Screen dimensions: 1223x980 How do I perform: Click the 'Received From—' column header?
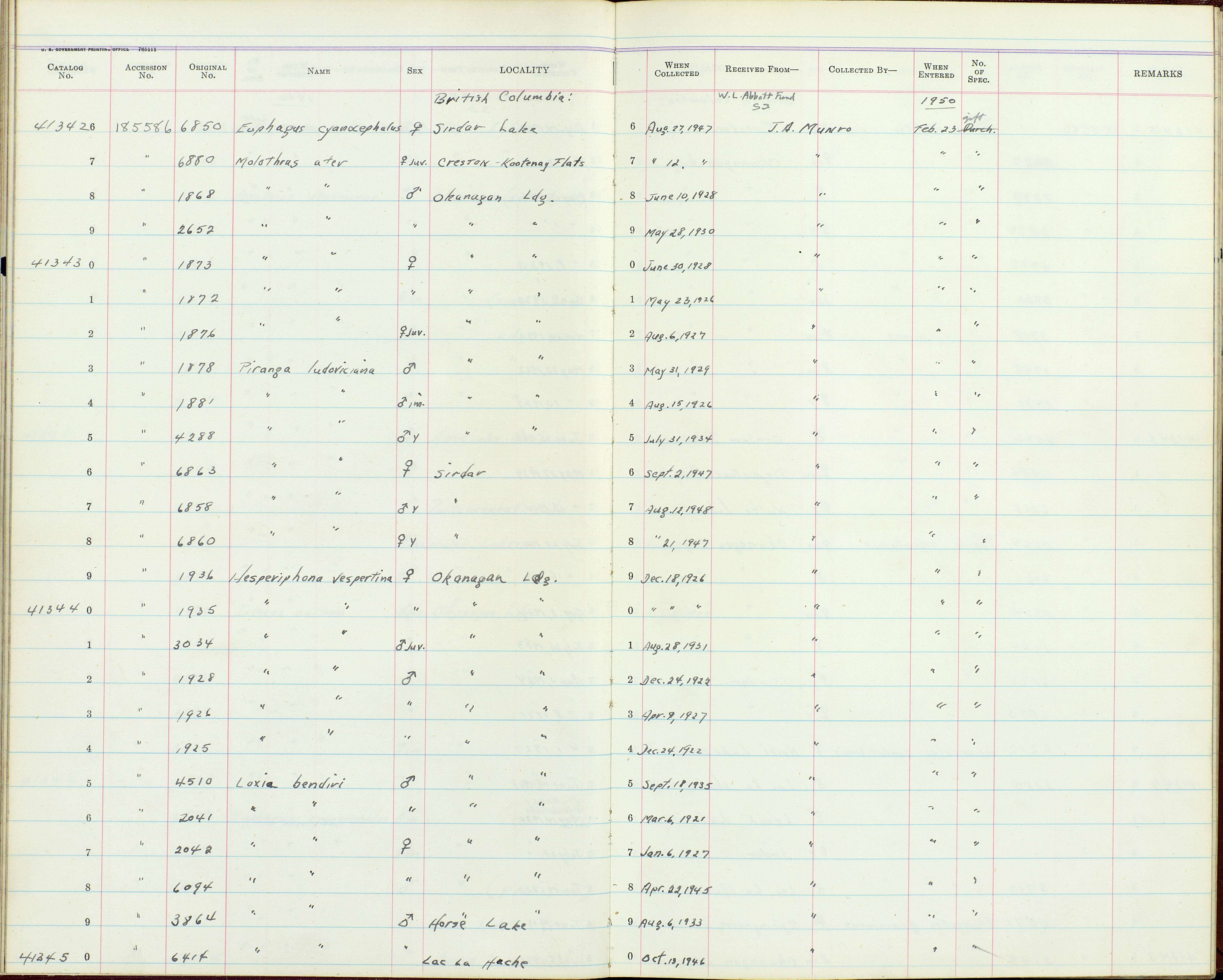(762, 69)
